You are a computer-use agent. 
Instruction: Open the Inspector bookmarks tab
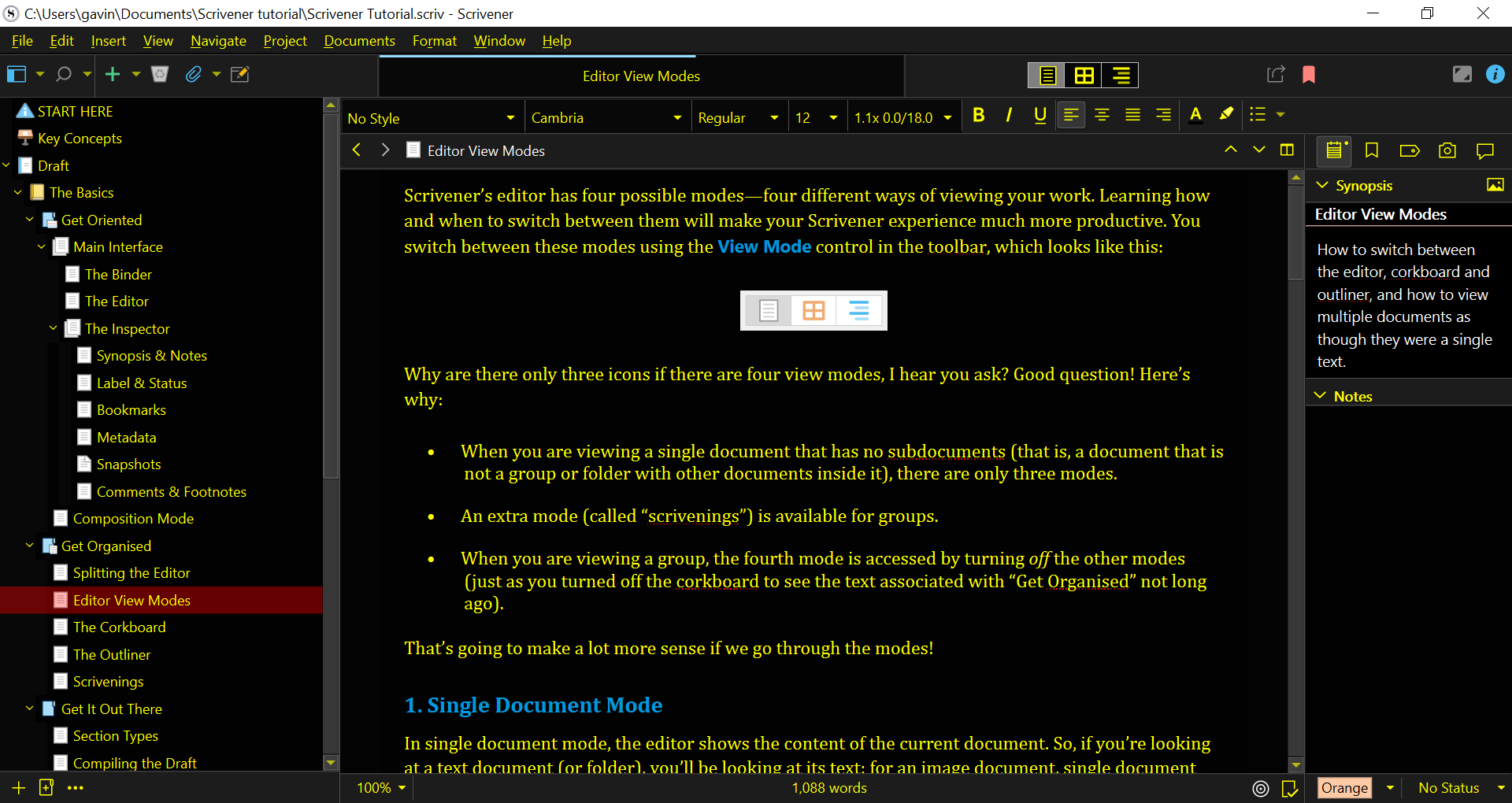(x=1372, y=150)
